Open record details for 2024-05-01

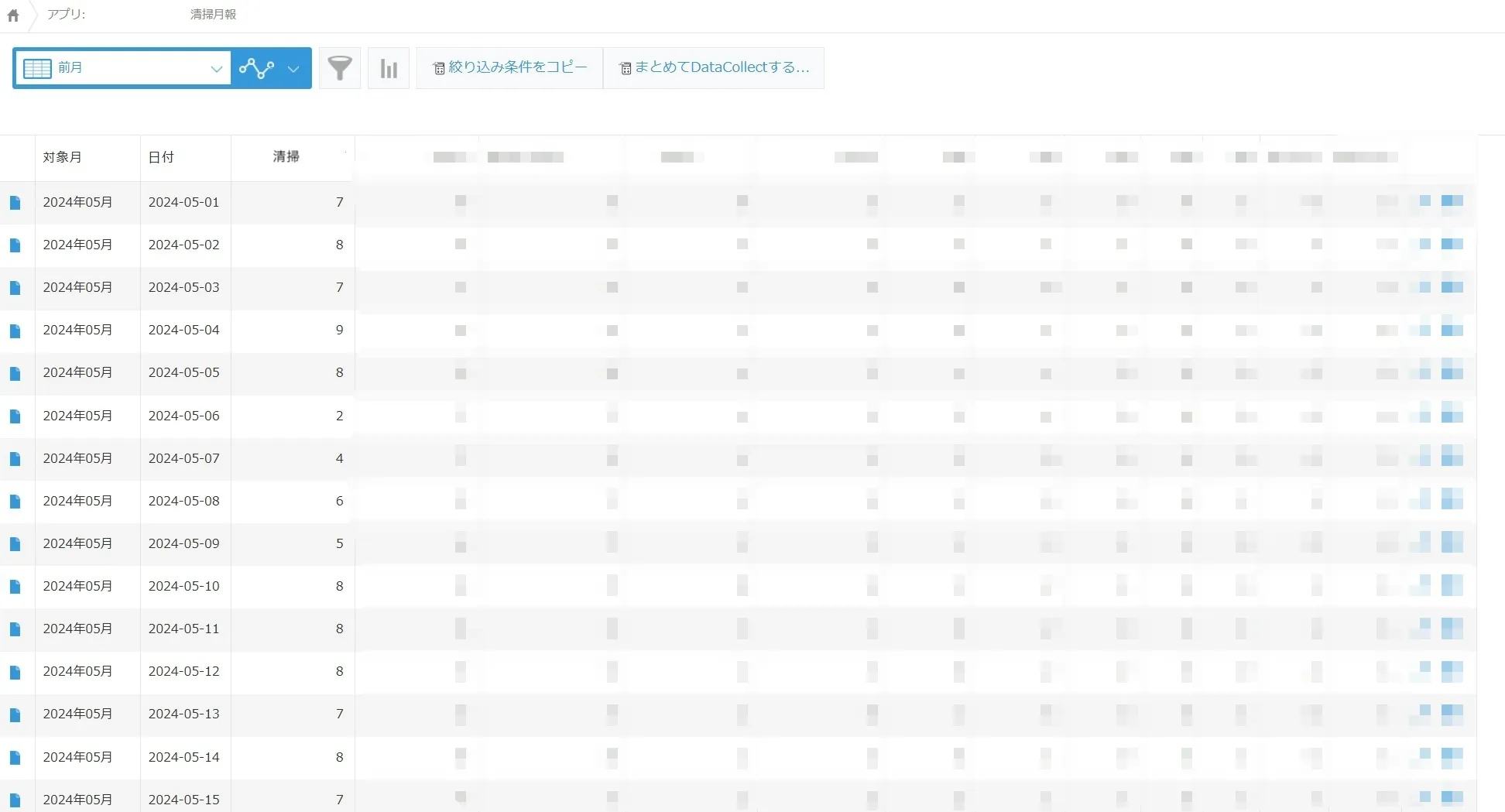tap(15, 203)
